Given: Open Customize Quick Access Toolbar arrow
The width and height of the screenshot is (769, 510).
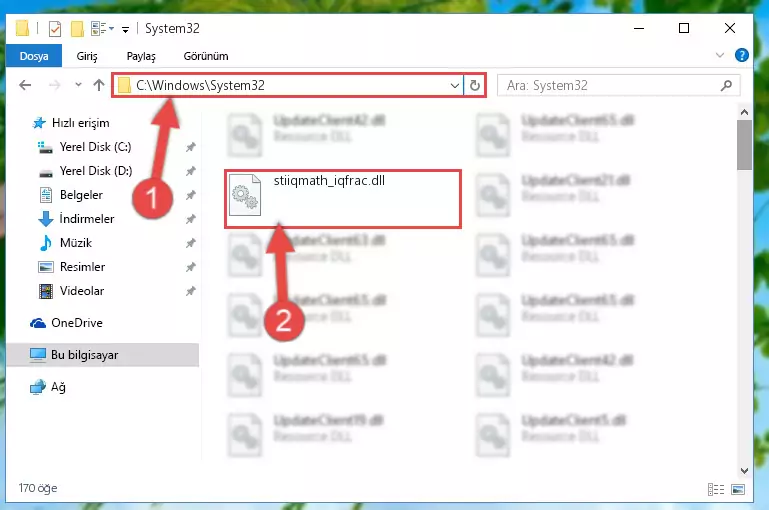Looking at the screenshot, I should [x=126, y=30].
